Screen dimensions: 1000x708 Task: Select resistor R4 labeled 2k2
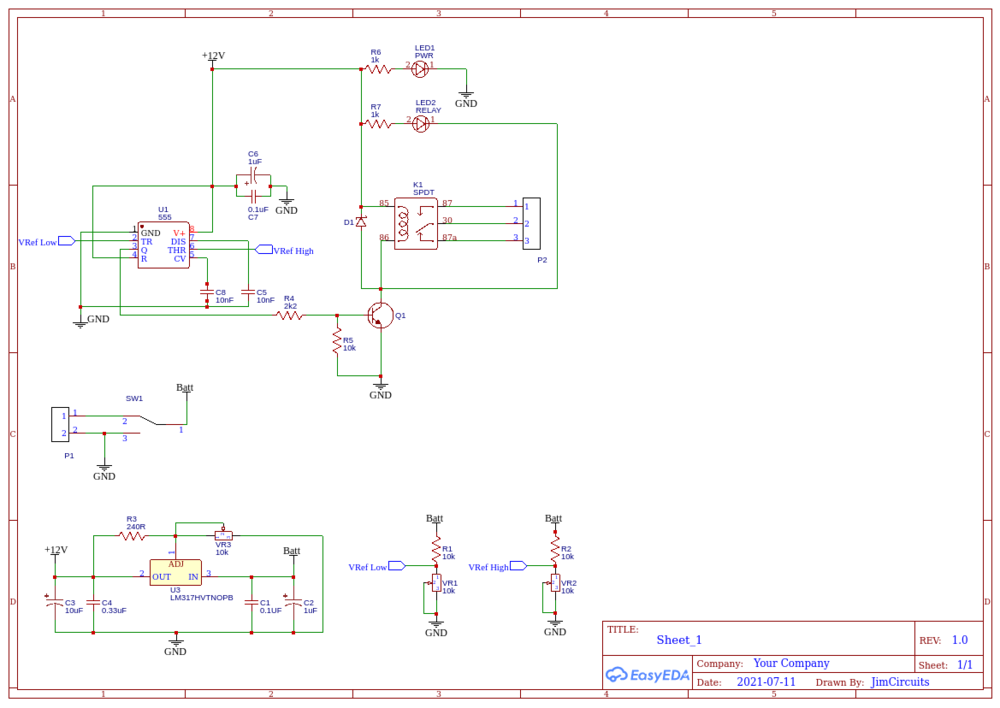(289, 313)
